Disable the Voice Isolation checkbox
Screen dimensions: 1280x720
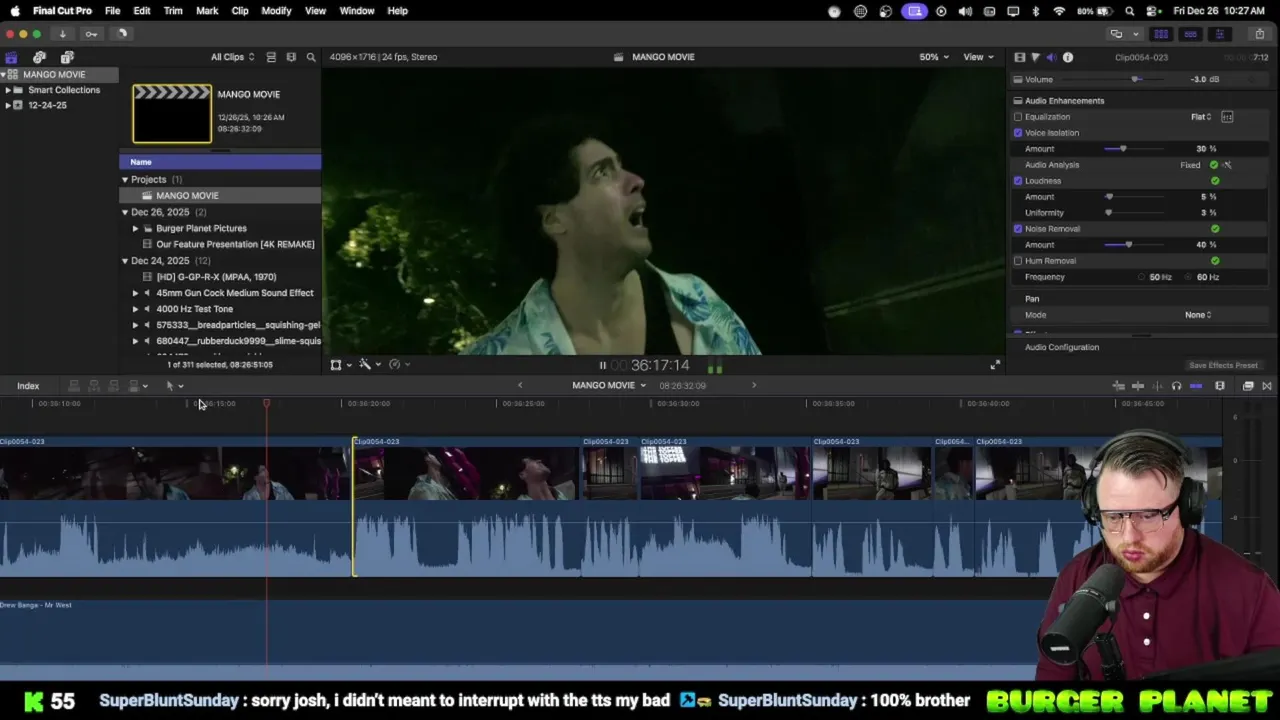click(1018, 133)
